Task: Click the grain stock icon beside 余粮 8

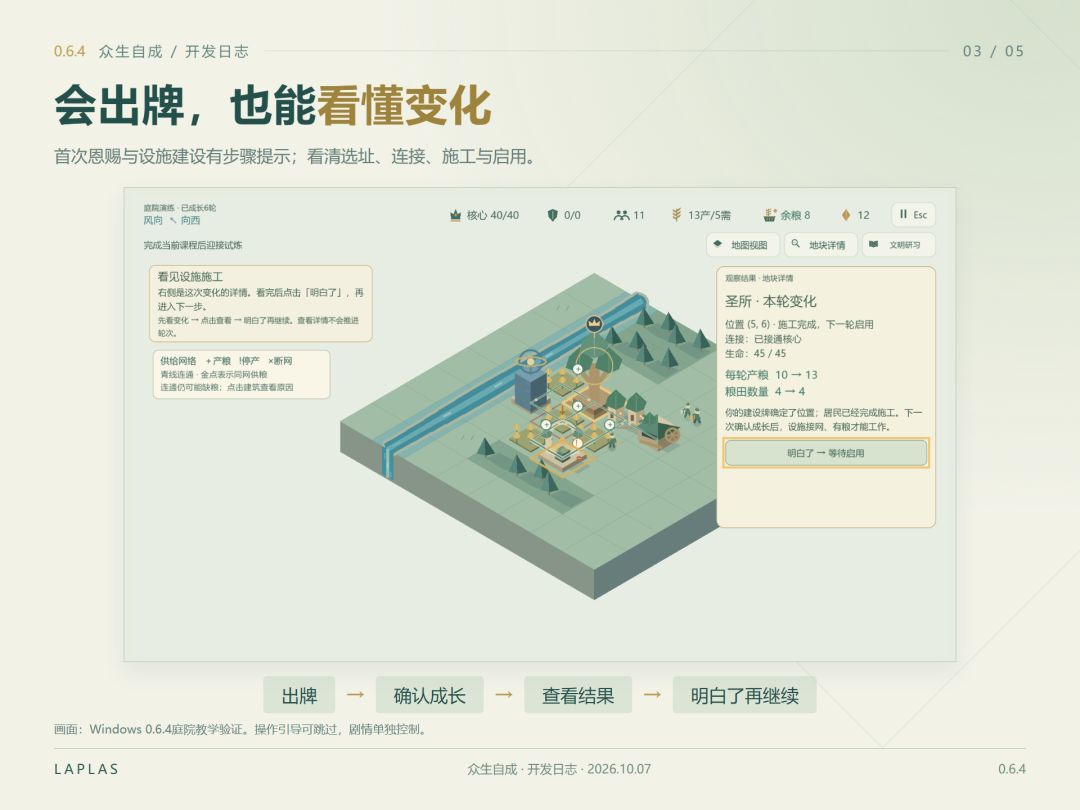Action: [x=769, y=216]
